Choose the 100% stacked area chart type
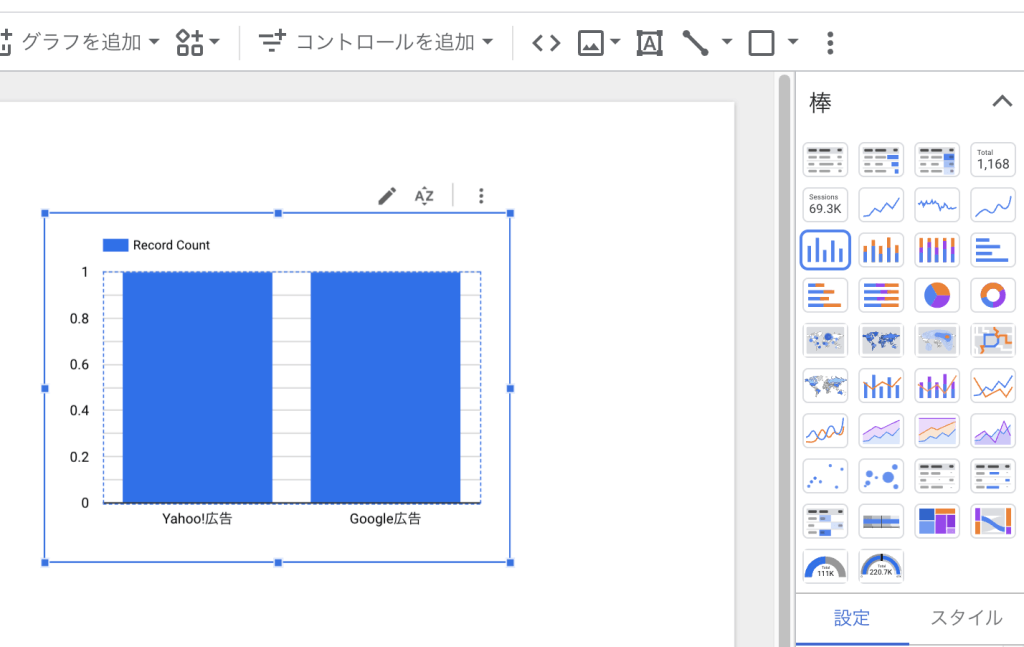The image size is (1024, 647). click(937, 430)
